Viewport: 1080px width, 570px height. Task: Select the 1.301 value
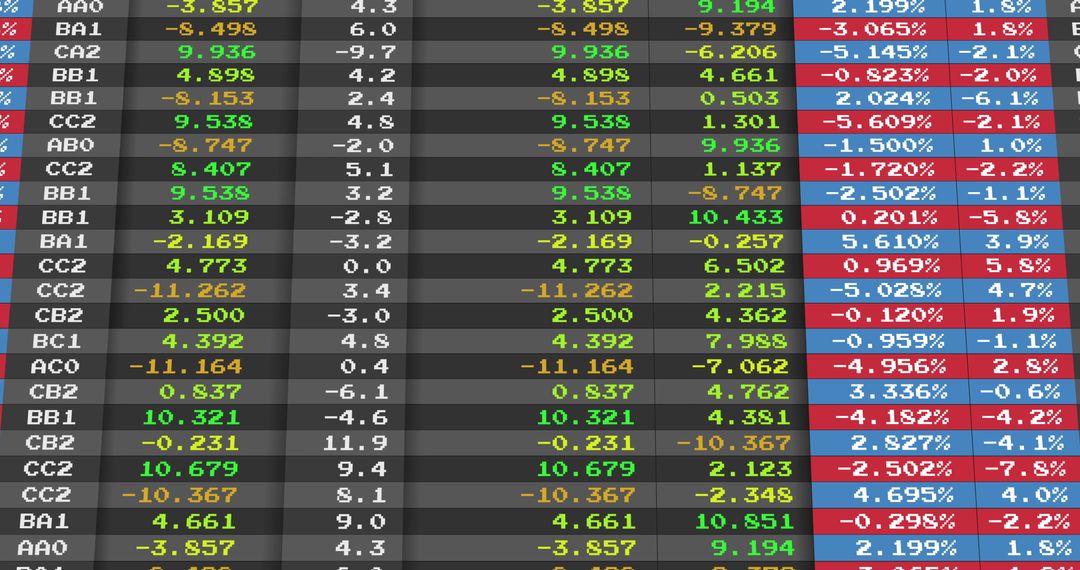[740, 123]
